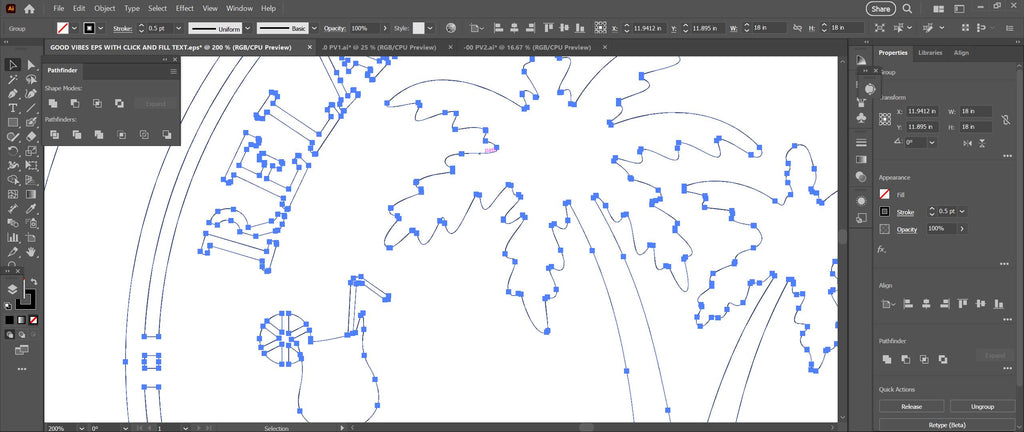Select the Pen tool
Viewport: 1024px width, 432px height.
click(x=12, y=93)
